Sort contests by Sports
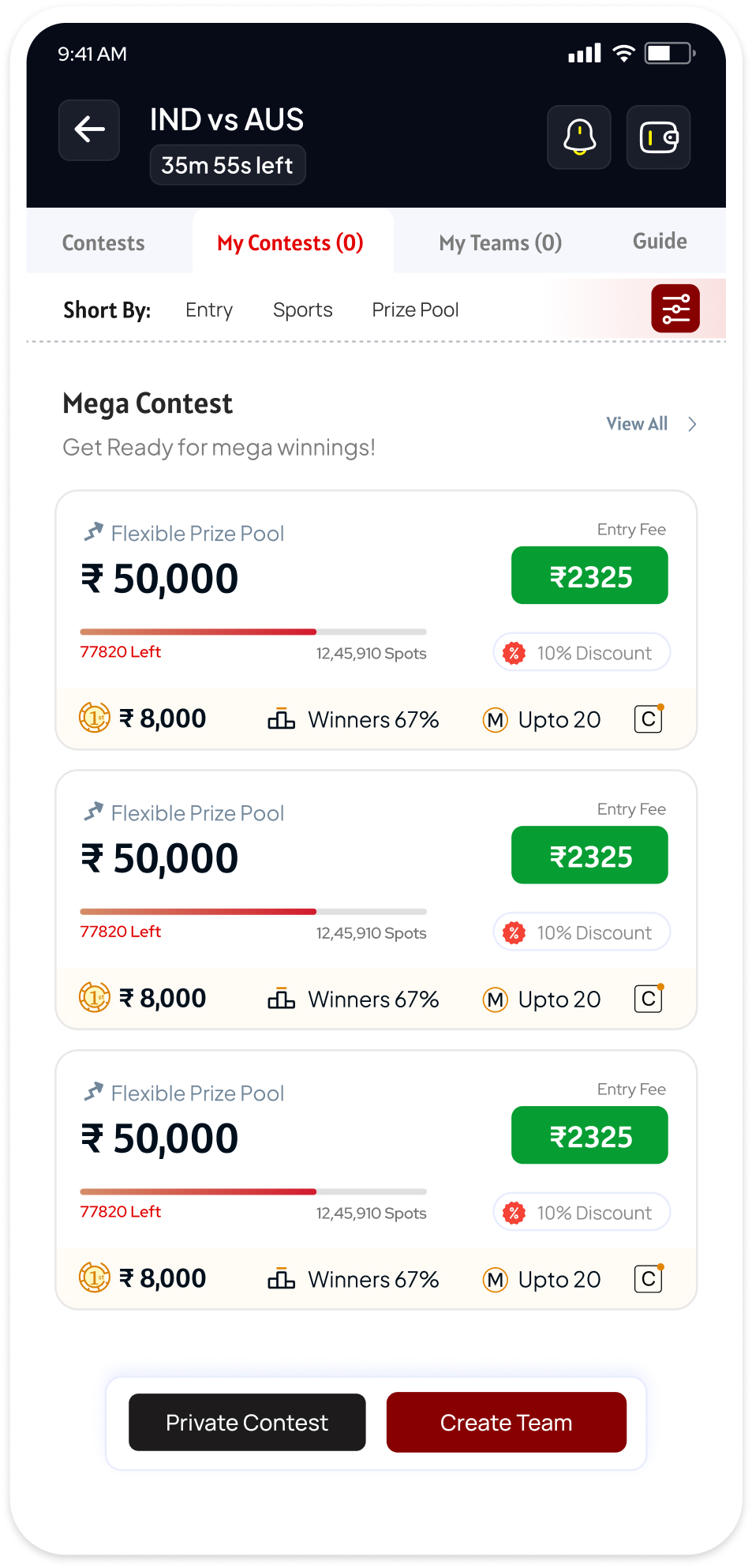The height and width of the screenshot is (1568, 752). tap(302, 309)
